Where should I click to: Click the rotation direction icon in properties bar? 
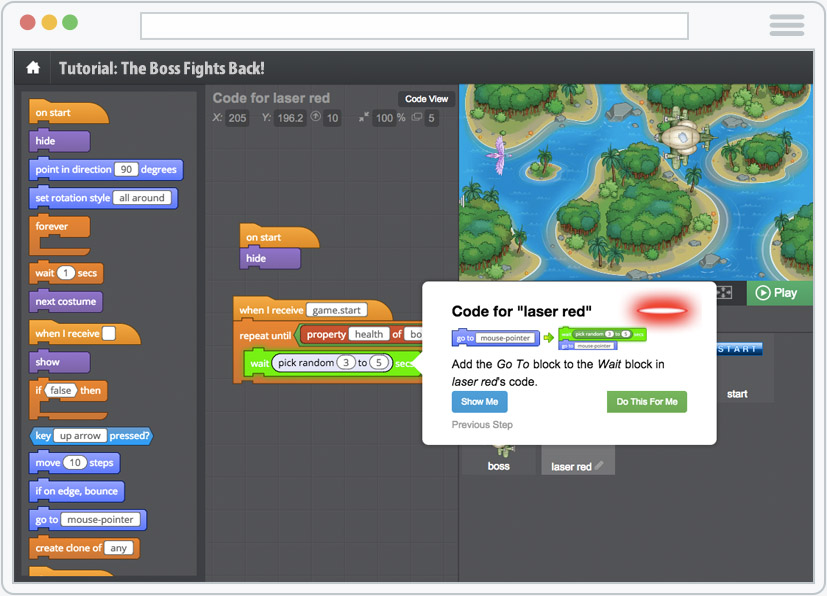[x=316, y=118]
